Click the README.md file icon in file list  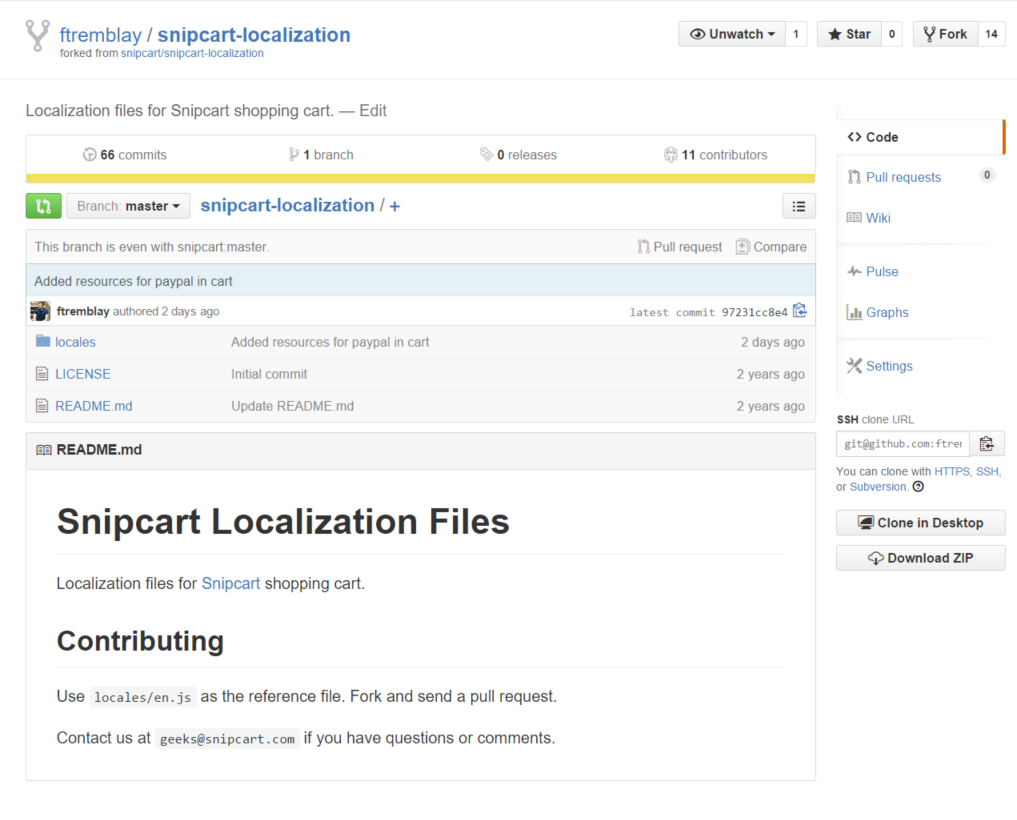[x=42, y=405]
